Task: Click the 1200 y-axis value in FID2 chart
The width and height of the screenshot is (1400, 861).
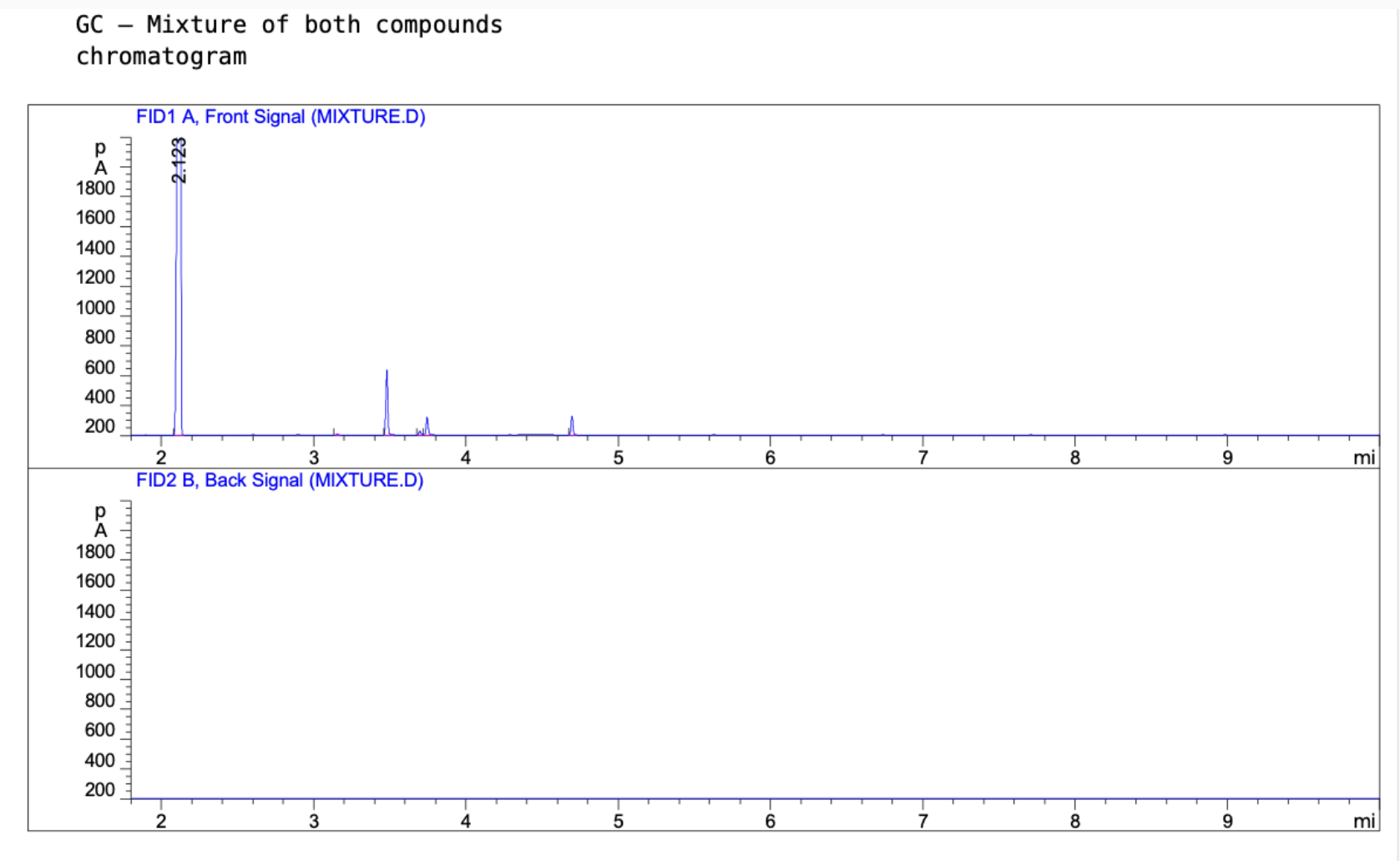Action: [x=95, y=641]
